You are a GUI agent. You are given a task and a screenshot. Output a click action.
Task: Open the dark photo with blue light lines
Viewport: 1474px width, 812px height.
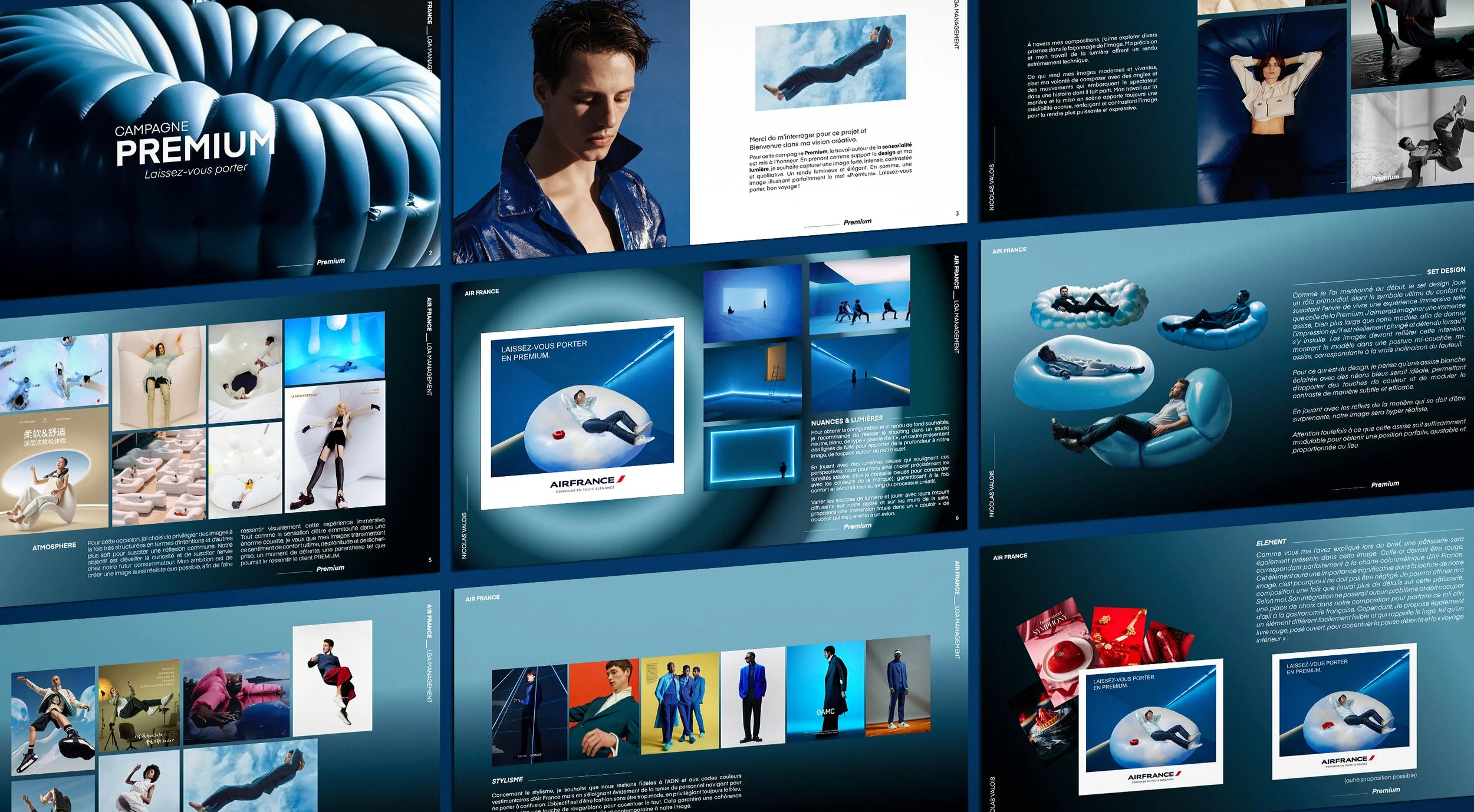click(x=529, y=715)
